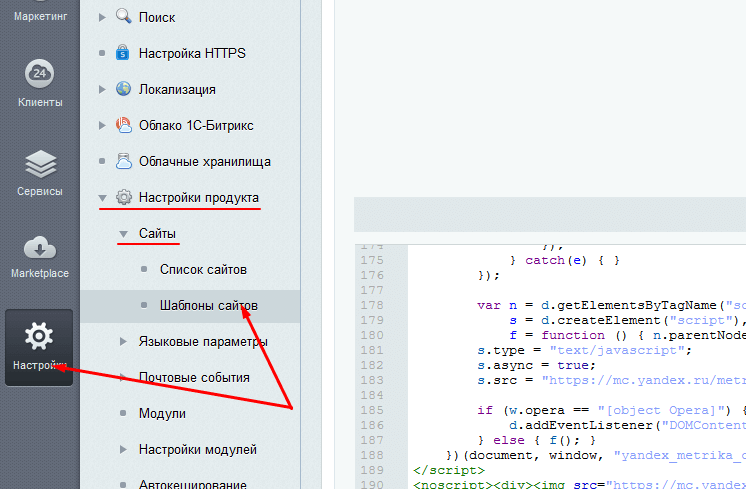Expand the Настройки модулей node arrow
This screenshot has height=489, width=746.
[x=123, y=450]
